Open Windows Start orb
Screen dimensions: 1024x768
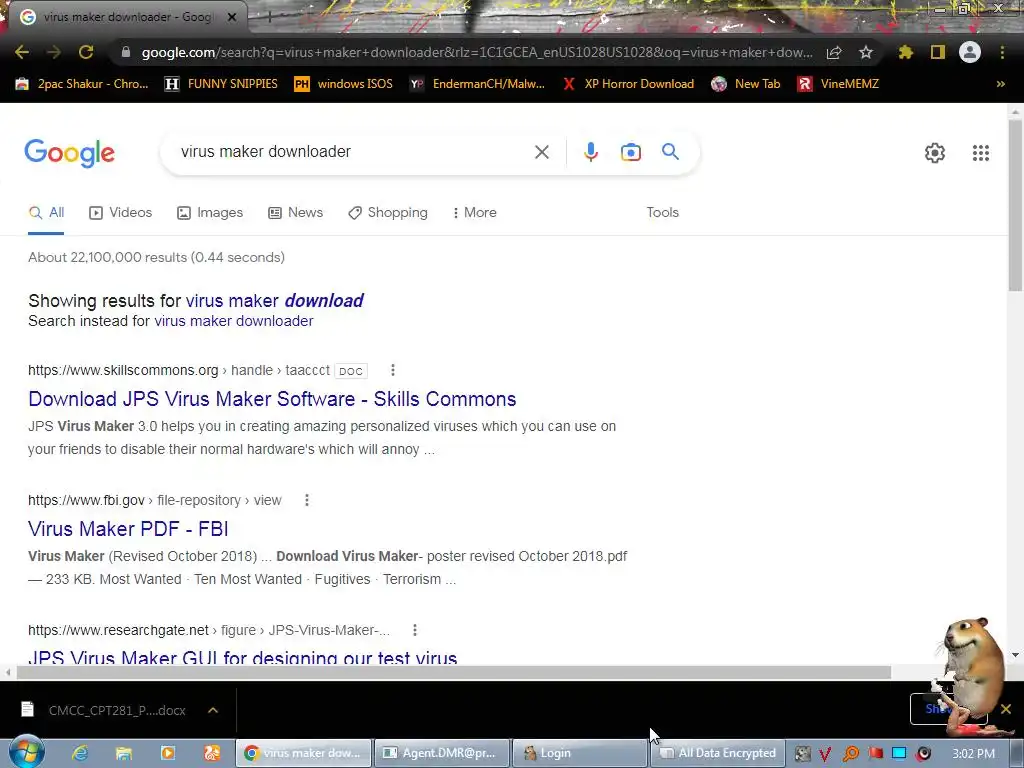coord(26,752)
